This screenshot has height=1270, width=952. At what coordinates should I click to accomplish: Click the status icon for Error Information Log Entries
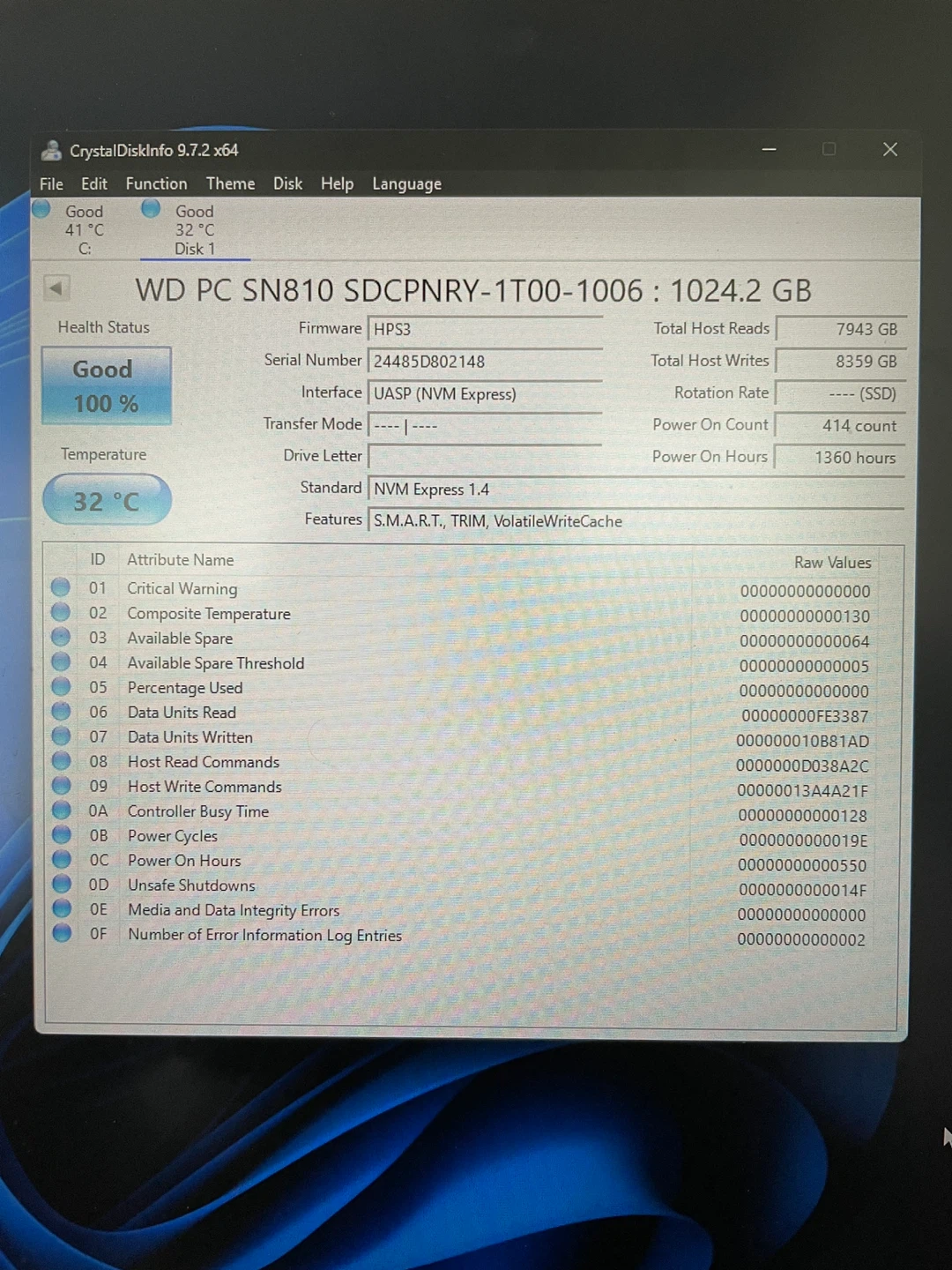tap(62, 932)
